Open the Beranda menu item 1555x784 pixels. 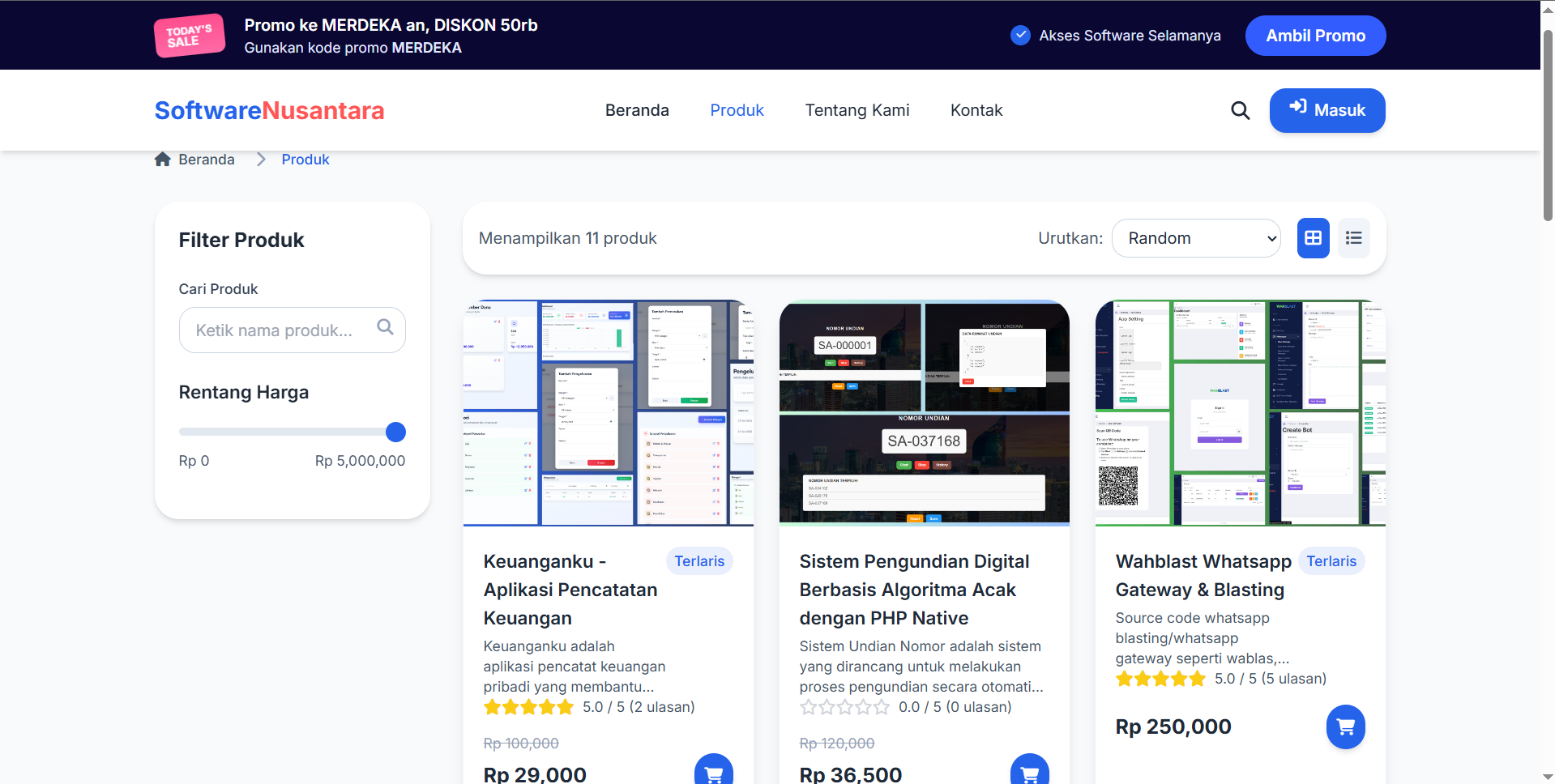(x=637, y=110)
